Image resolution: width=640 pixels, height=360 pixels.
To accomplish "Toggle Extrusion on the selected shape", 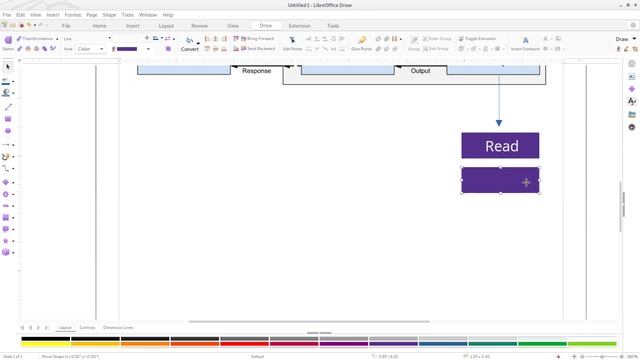I will (x=477, y=38).
